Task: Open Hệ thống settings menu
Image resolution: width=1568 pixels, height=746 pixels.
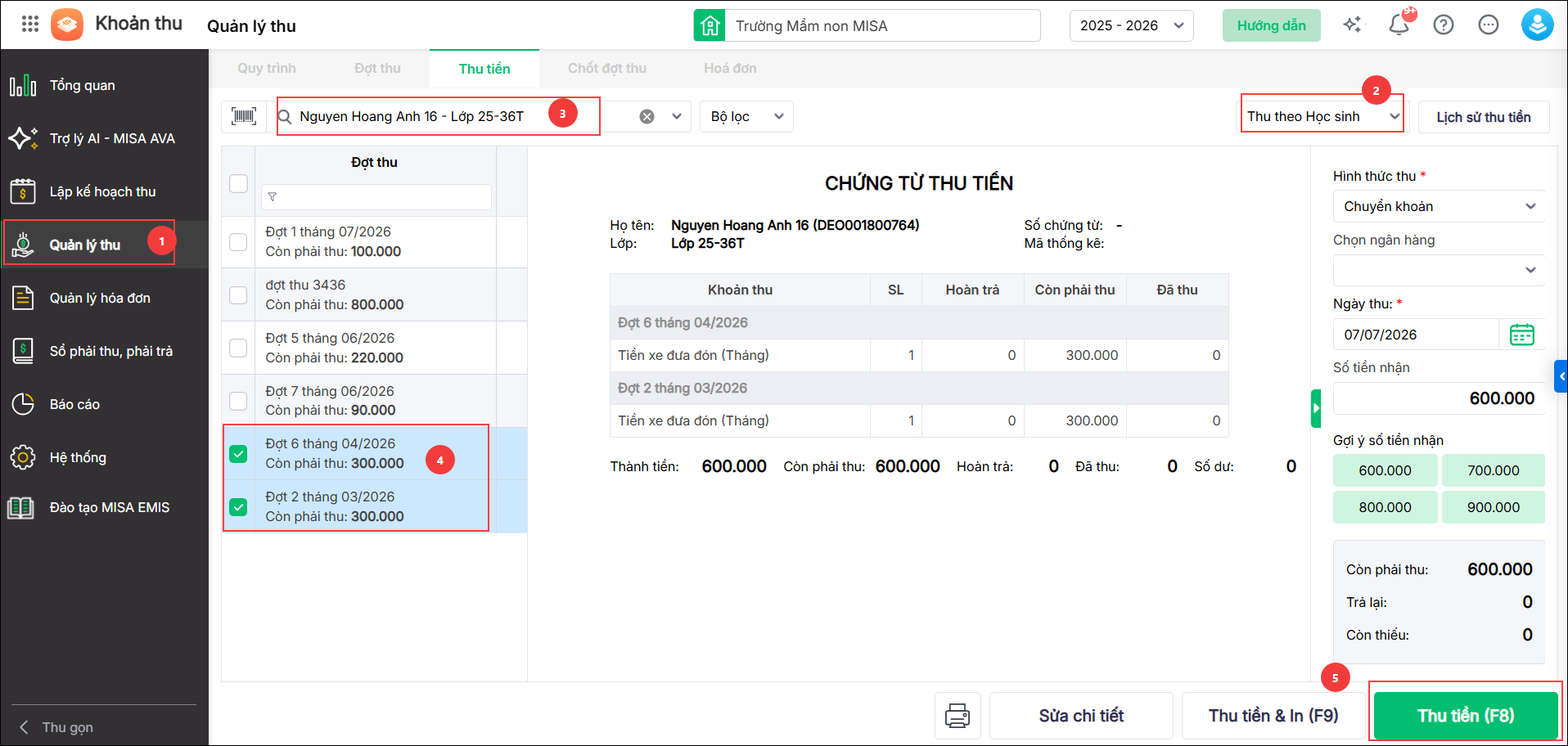Action: pos(104,457)
